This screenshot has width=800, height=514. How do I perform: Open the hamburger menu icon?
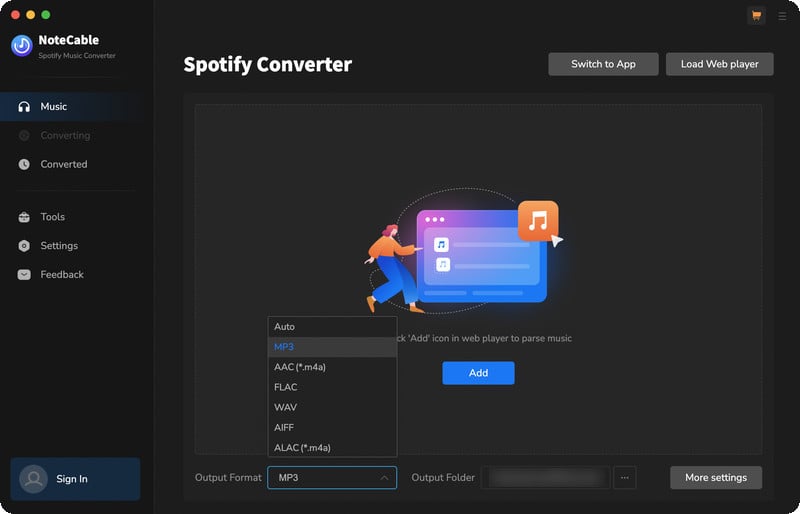click(782, 16)
